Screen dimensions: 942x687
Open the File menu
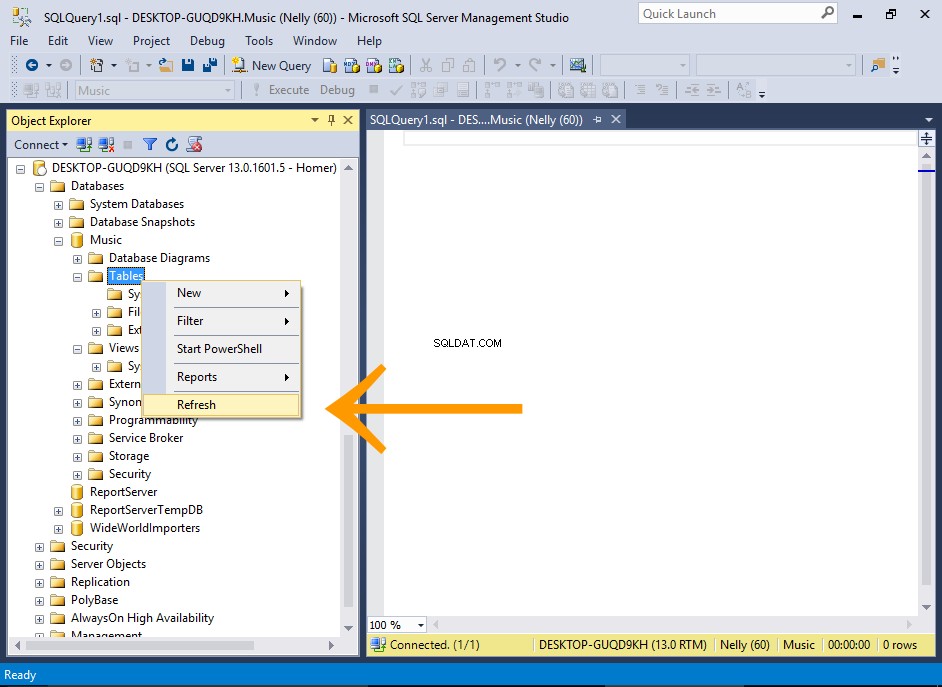[19, 41]
